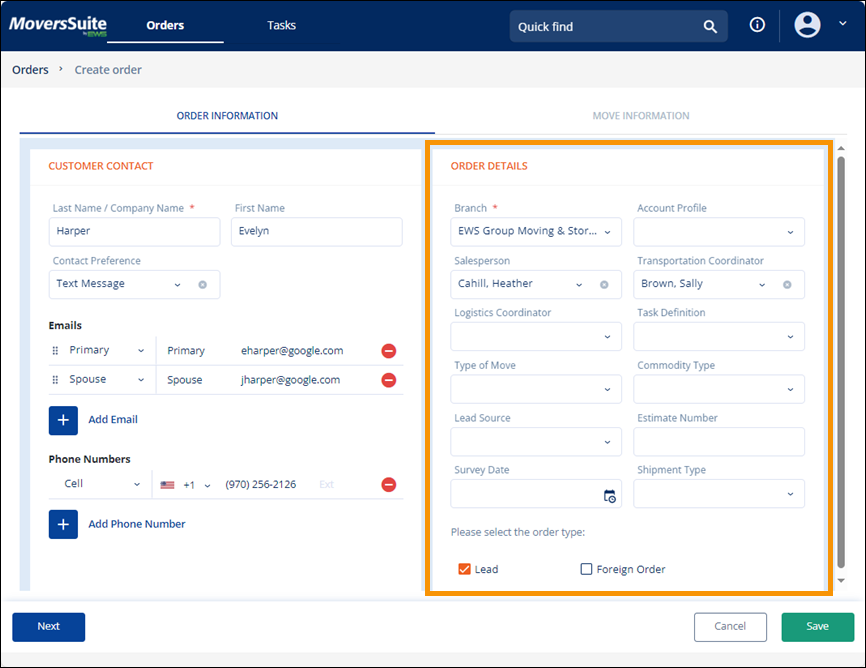Viewport: 866px width, 668px height.
Task: Remove the jharper@google.com spouse email
Action: pos(389,380)
